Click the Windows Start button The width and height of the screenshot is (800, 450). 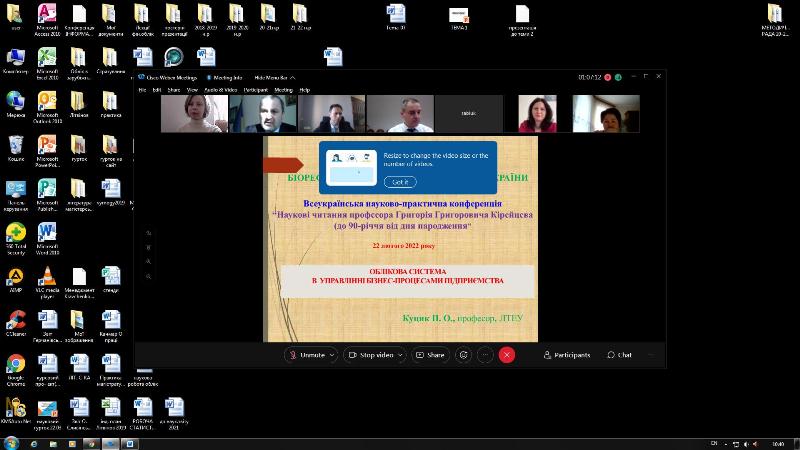point(12,443)
